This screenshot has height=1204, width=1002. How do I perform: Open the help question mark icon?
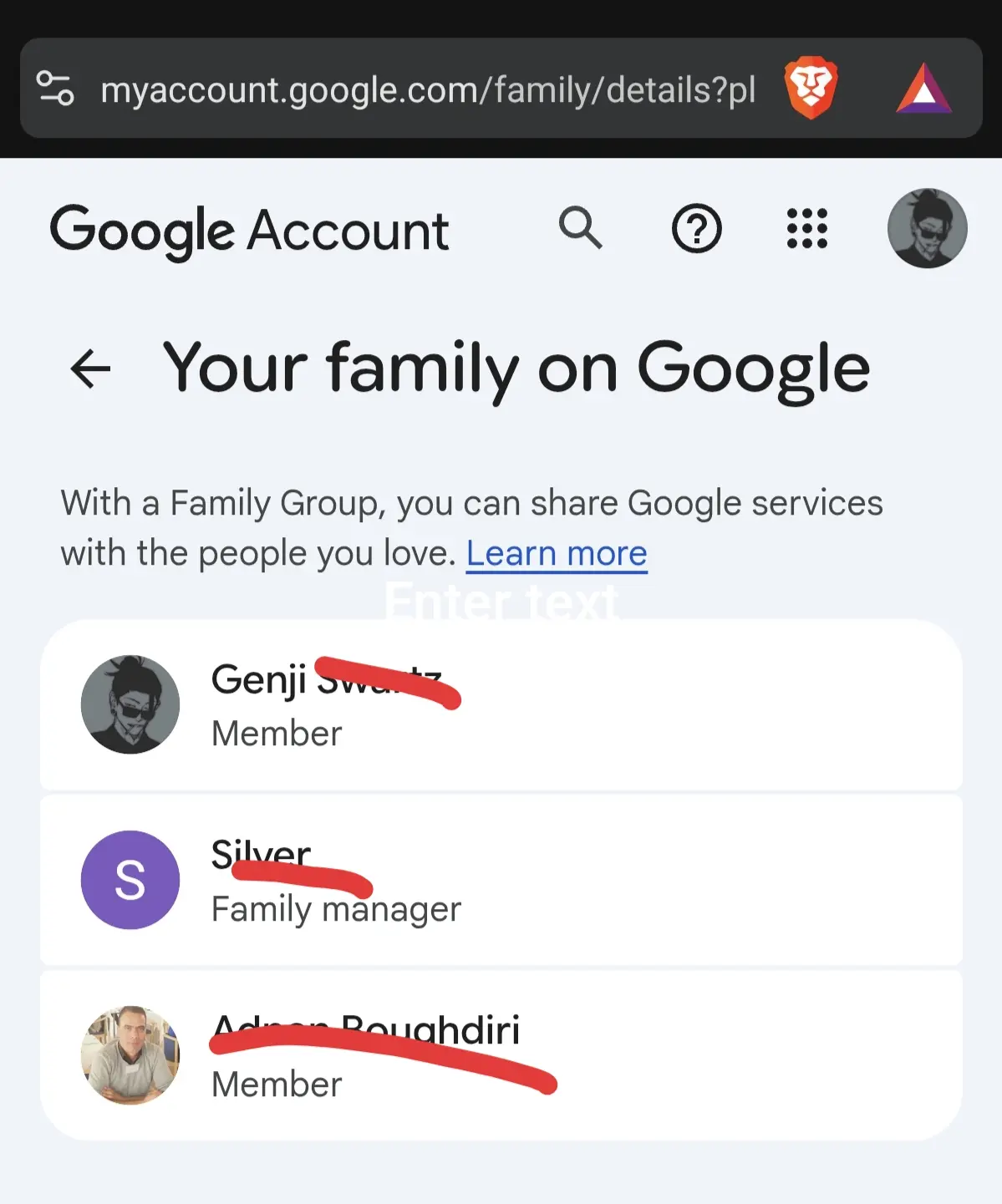point(696,228)
